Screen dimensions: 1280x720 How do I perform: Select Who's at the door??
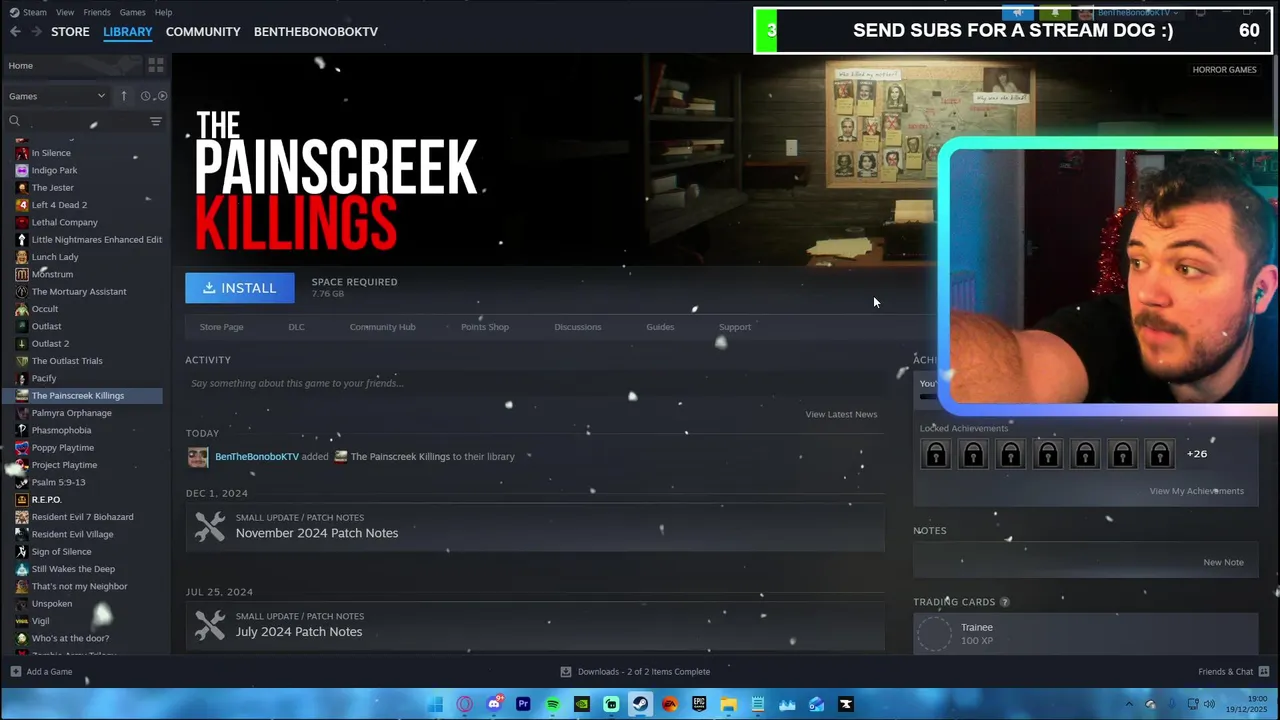pos(70,638)
